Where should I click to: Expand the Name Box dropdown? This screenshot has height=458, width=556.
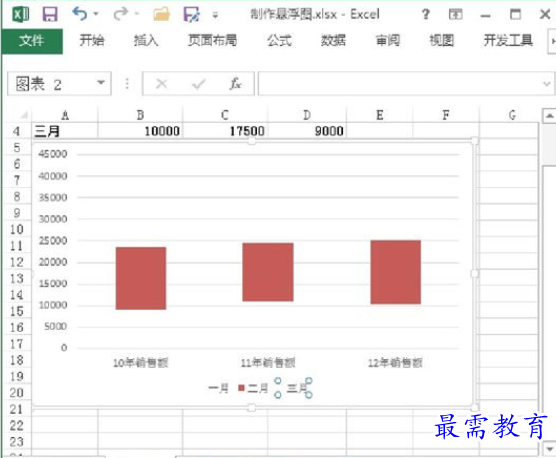[x=101, y=83]
